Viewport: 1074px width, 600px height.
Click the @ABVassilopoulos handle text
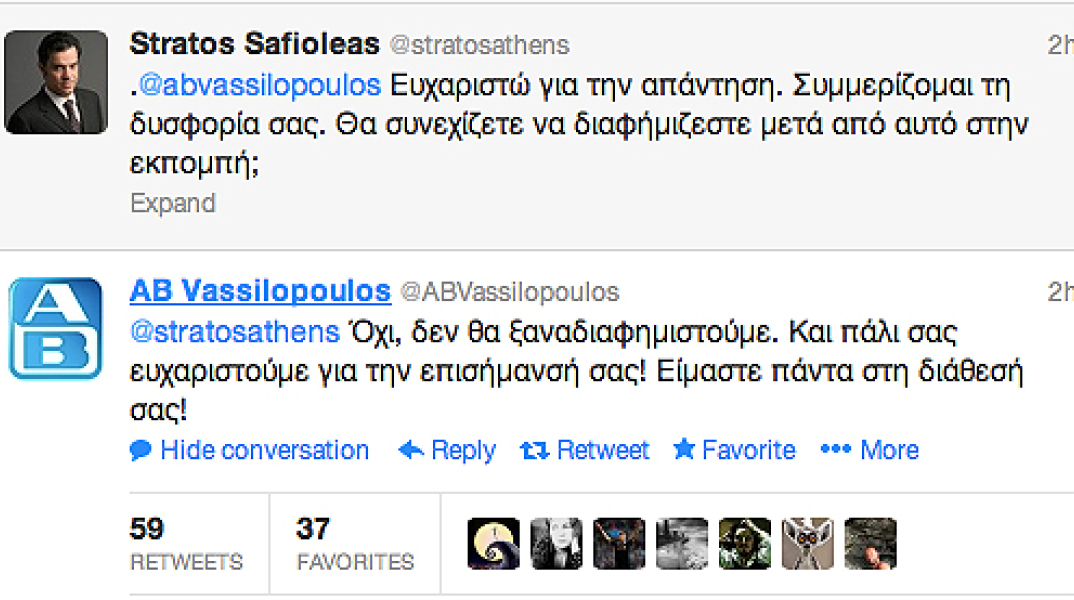click(510, 292)
